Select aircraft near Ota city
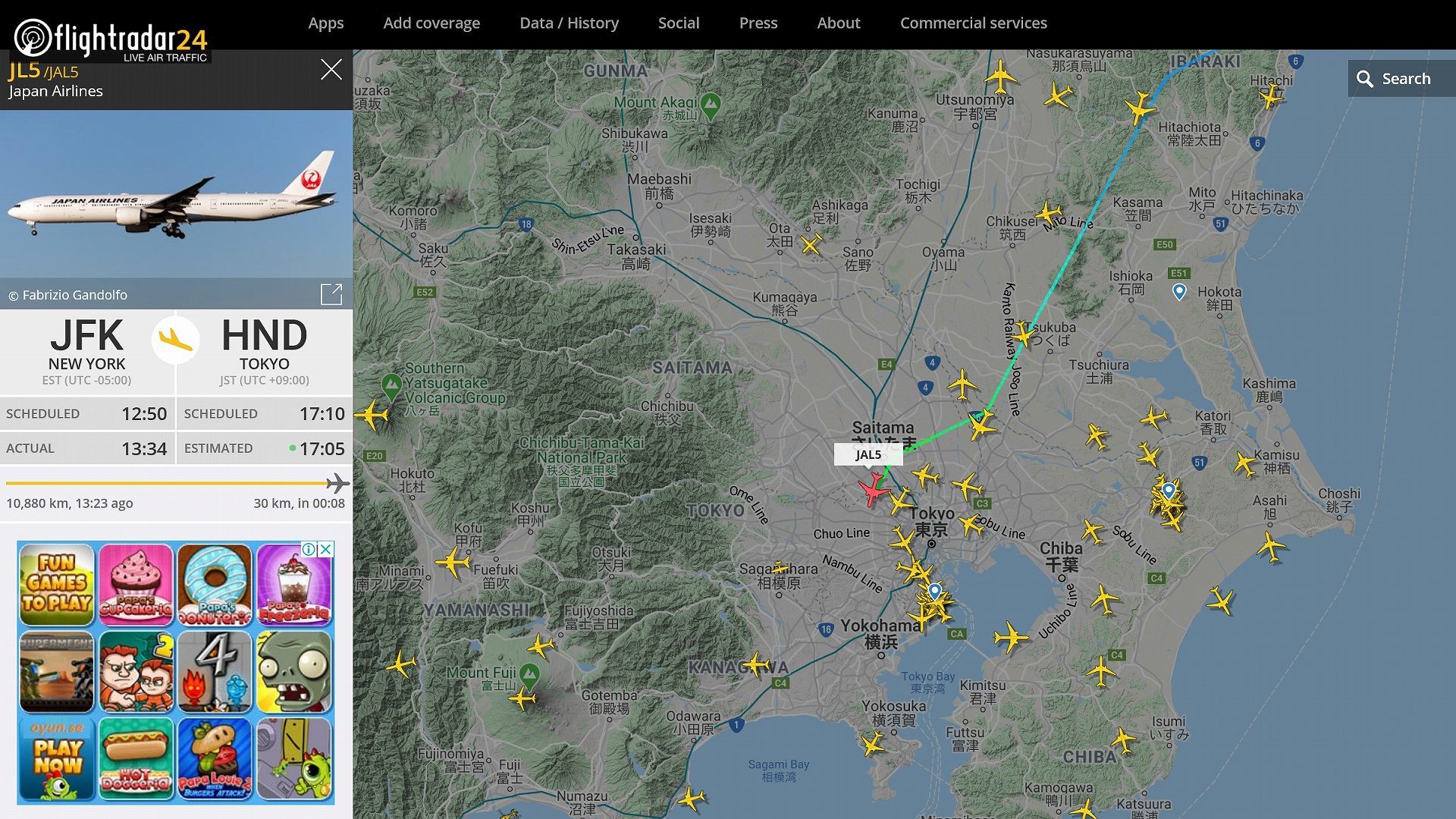Viewport: 1456px width, 819px height. point(811,245)
